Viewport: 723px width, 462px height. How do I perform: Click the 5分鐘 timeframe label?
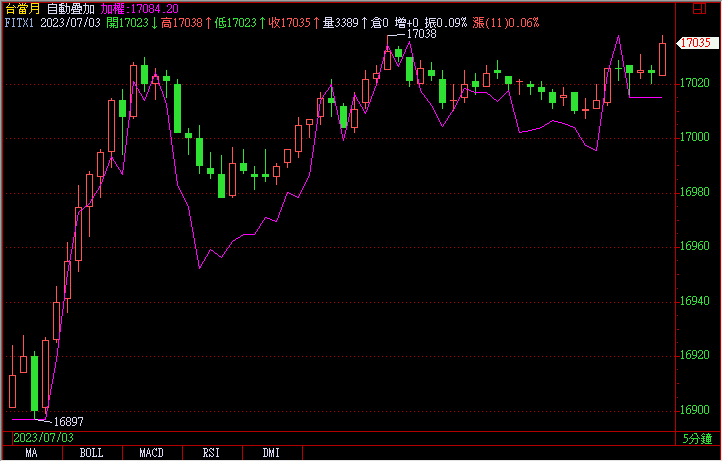pos(697,439)
